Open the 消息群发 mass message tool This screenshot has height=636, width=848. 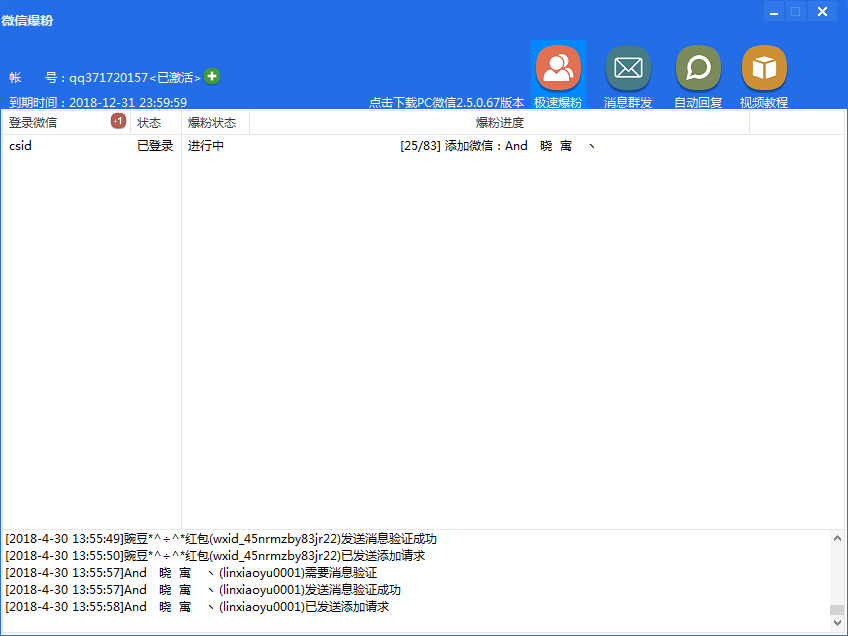click(x=628, y=75)
